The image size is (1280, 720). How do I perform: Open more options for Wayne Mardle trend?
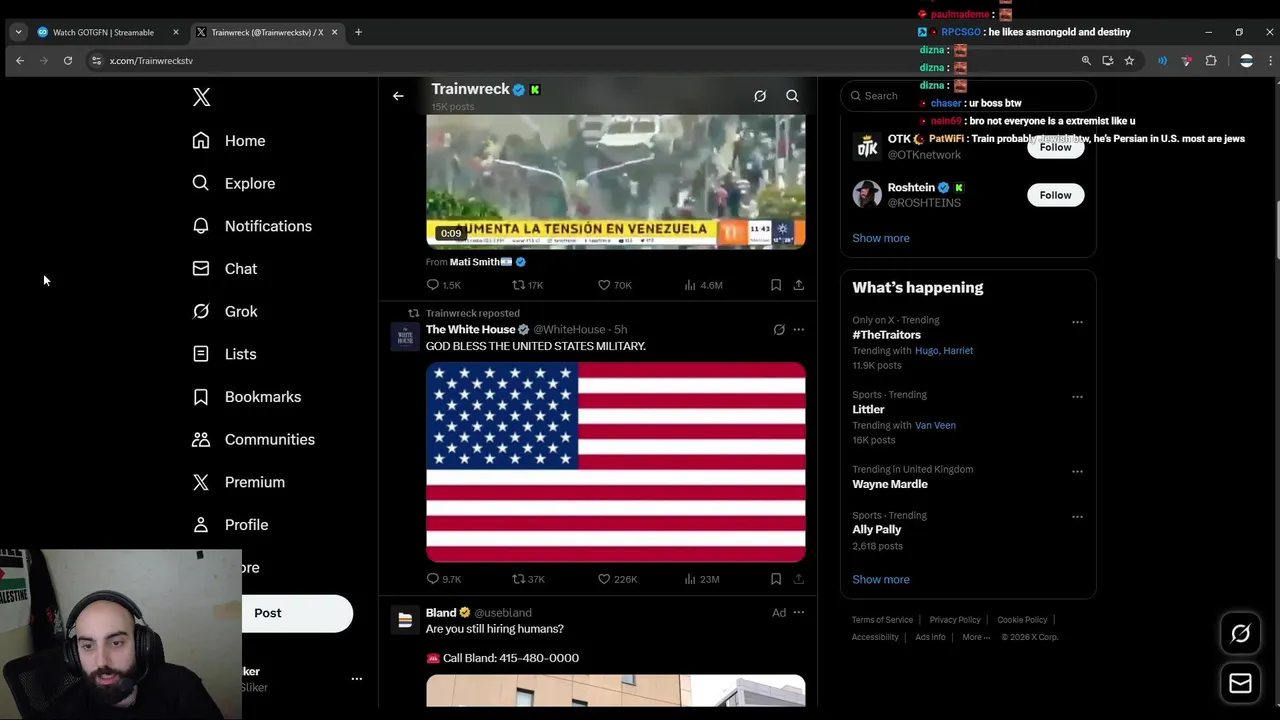click(1077, 471)
